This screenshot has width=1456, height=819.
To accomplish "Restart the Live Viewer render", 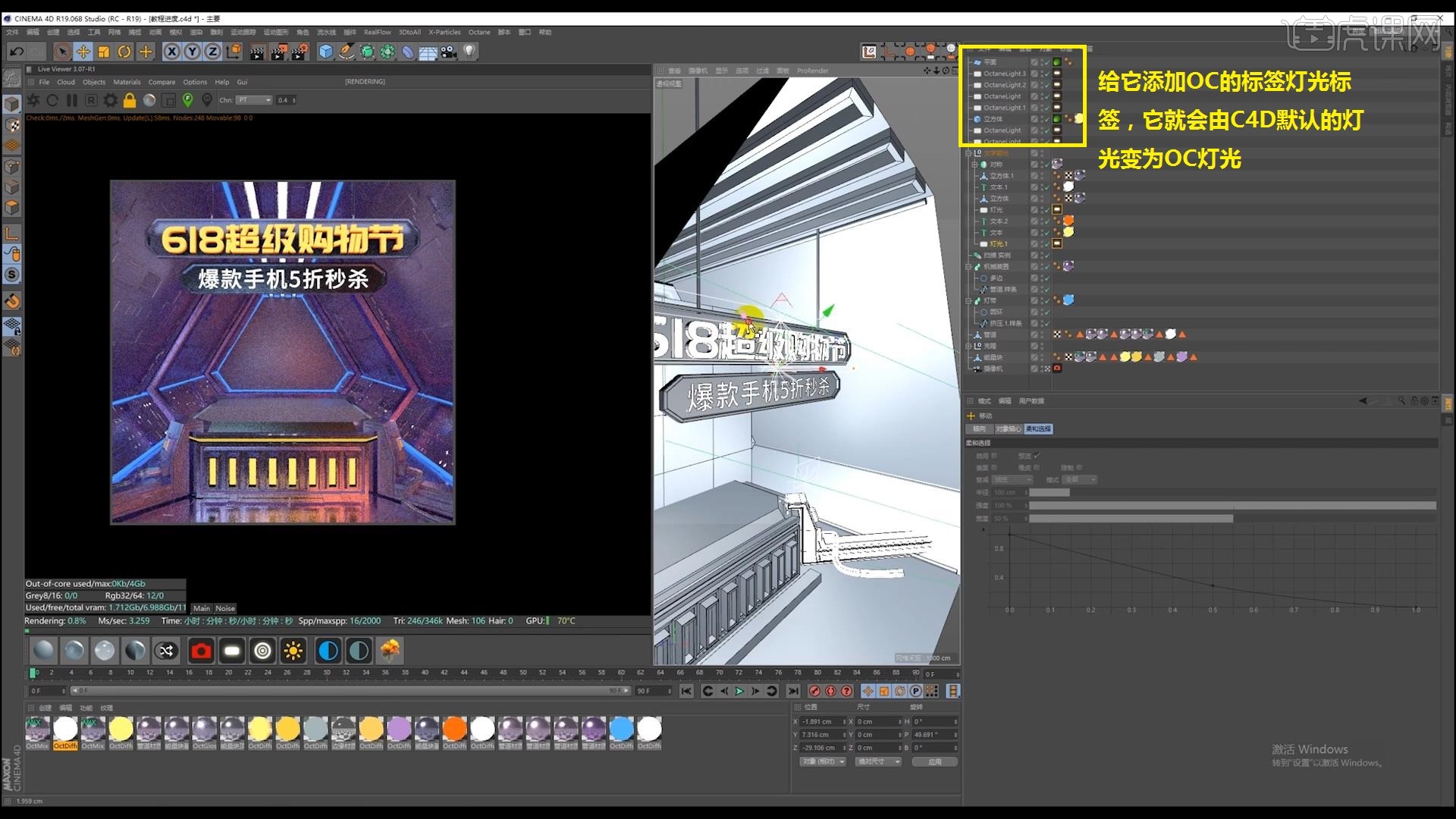I will (52, 99).
